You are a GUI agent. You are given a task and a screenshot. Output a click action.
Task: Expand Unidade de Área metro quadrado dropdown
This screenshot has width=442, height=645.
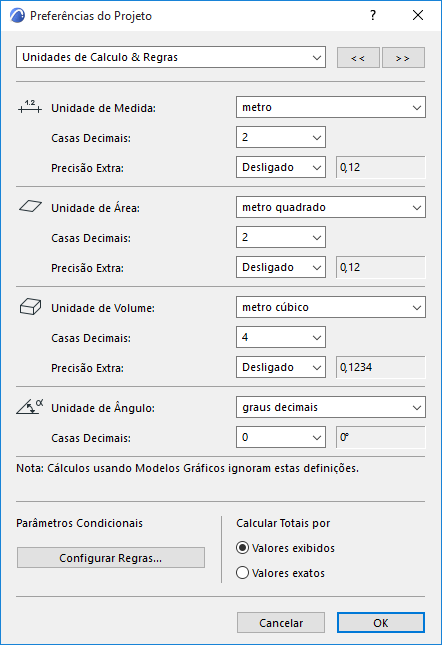click(x=331, y=207)
